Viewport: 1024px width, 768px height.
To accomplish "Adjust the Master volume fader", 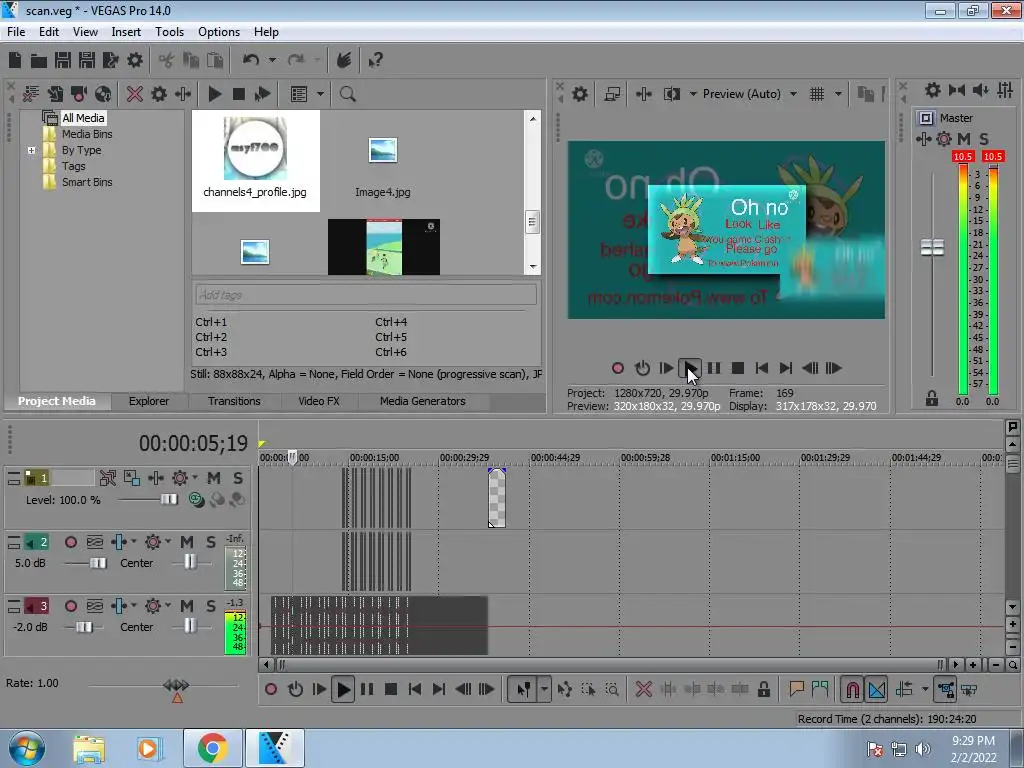I will 932,248.
